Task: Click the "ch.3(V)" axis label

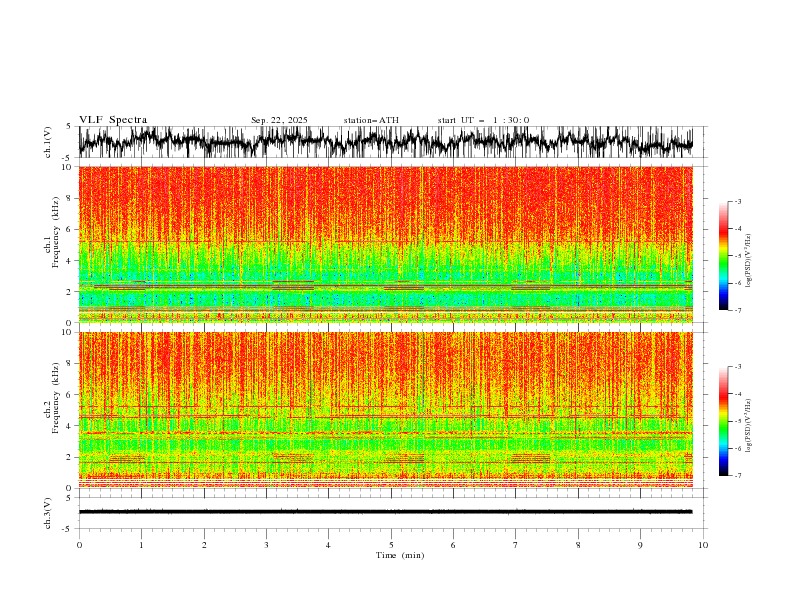Action: tap(48, 514)
